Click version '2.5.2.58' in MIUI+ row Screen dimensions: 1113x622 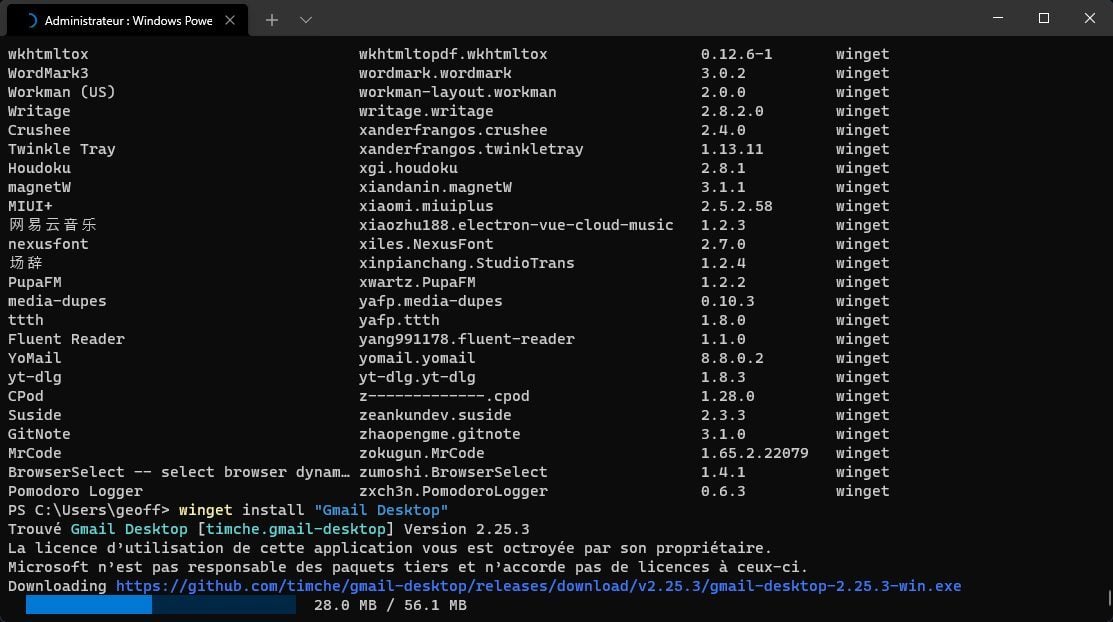(x=736, y=206)
